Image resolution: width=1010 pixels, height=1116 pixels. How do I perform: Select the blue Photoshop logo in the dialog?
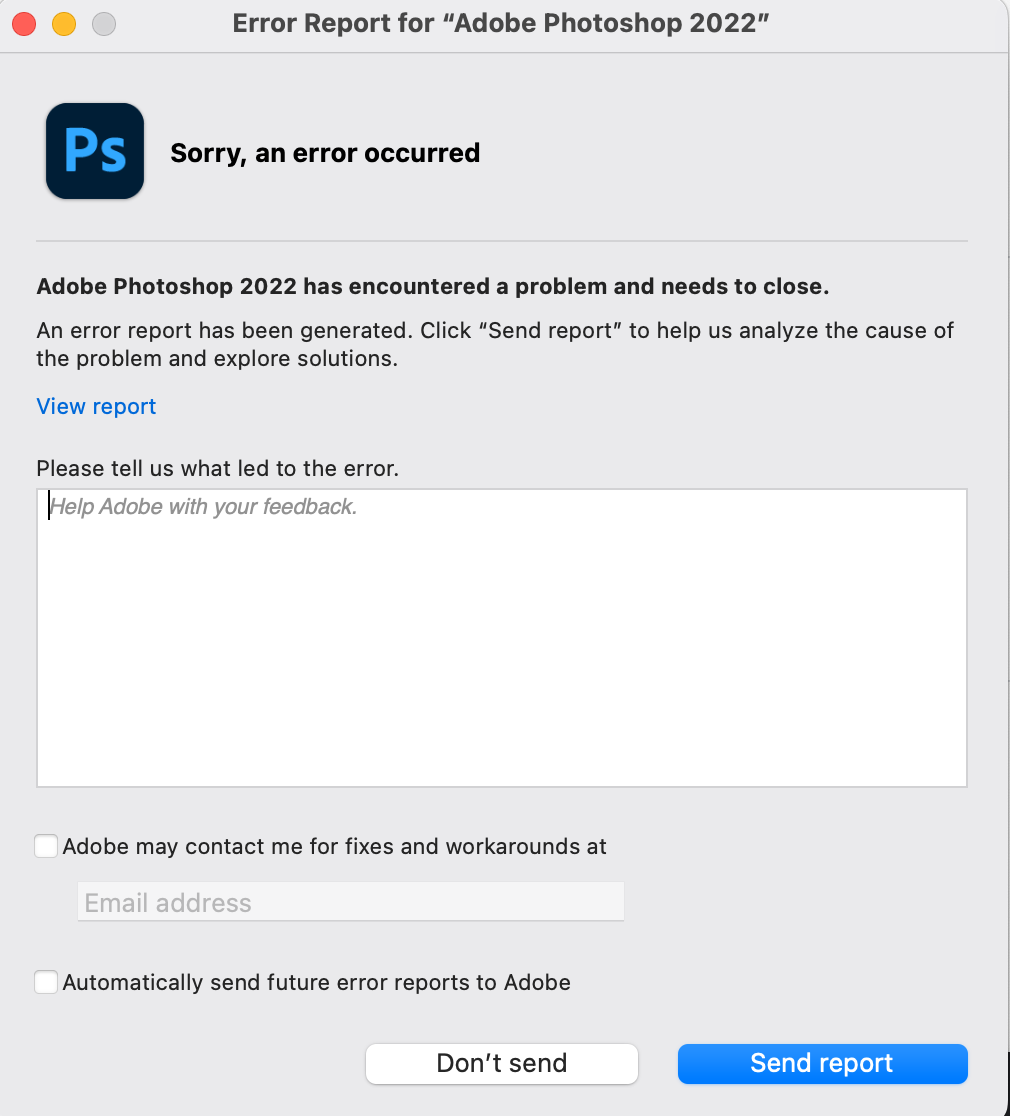click(x=94, y=150)
